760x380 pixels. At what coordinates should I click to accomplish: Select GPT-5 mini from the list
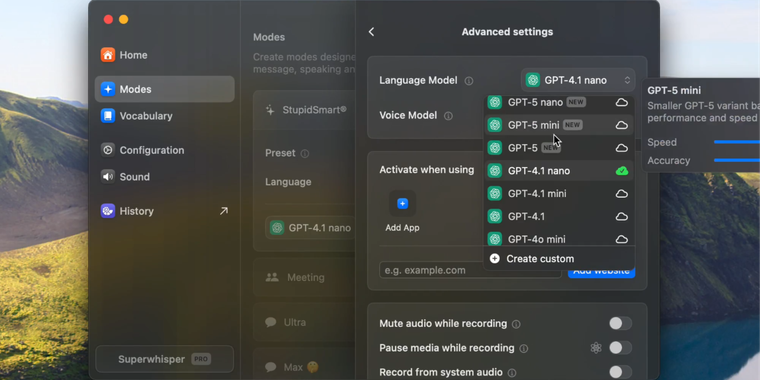coord(559,125)
